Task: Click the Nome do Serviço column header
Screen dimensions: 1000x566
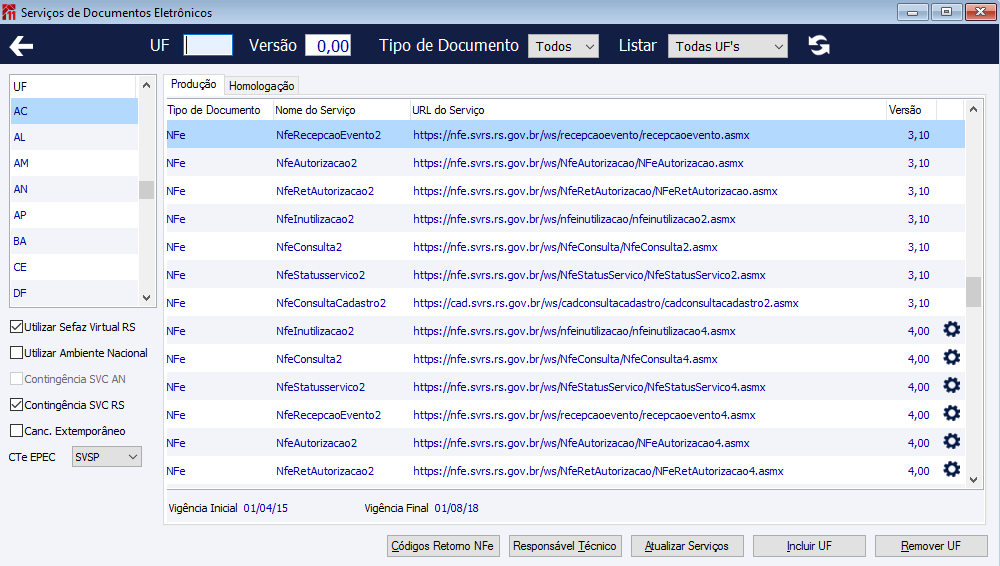Action: point(341,110)
